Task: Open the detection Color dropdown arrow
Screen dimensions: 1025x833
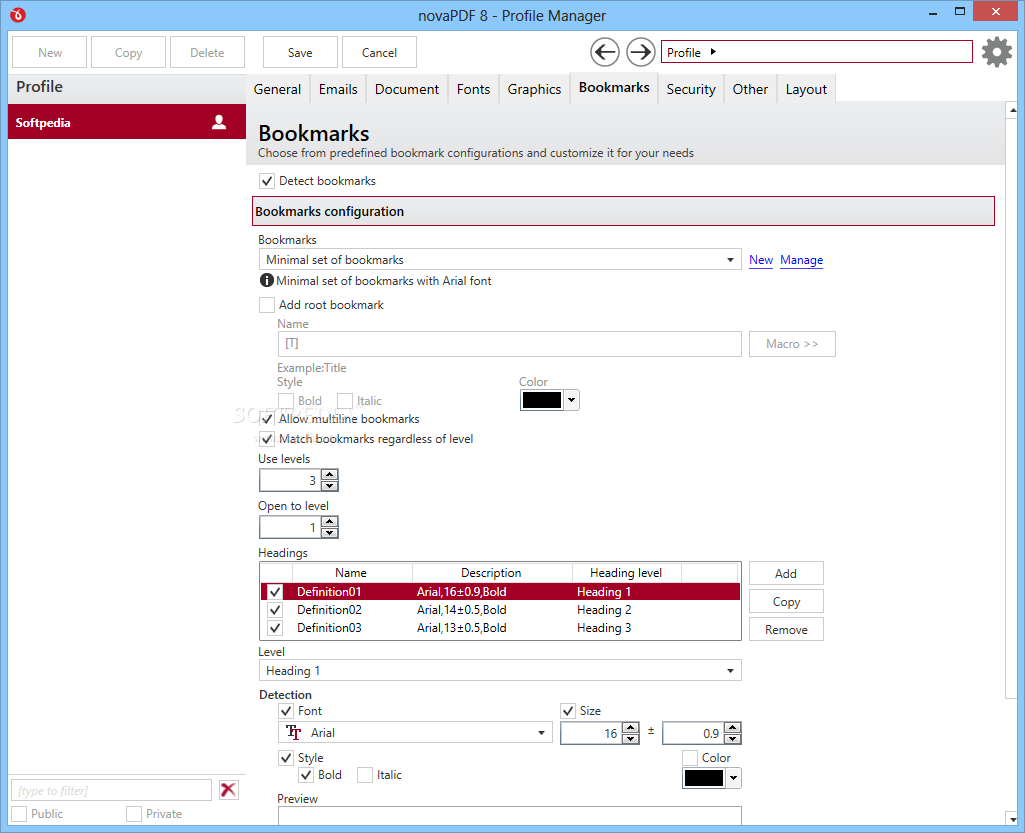Action: [733, 777]
